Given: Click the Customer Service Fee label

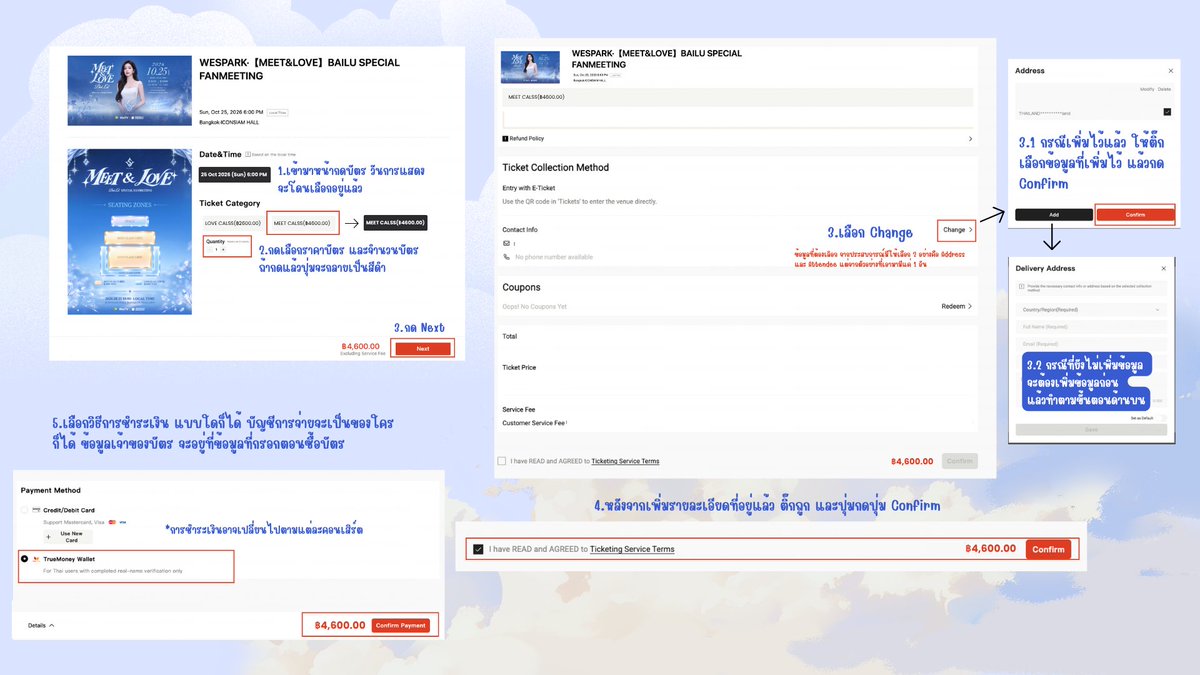Looking at the screenshot, I should click(534, 423).
